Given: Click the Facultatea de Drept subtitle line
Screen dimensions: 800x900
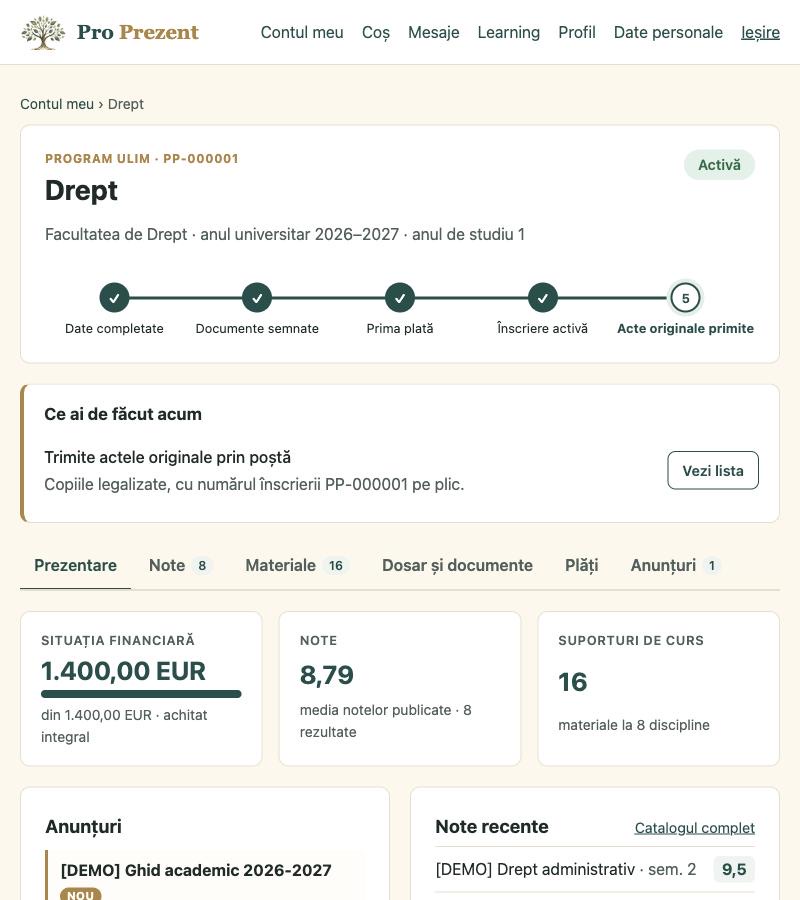Looking at the screenshot, I should pyautogui.click(x=285, y=234).
